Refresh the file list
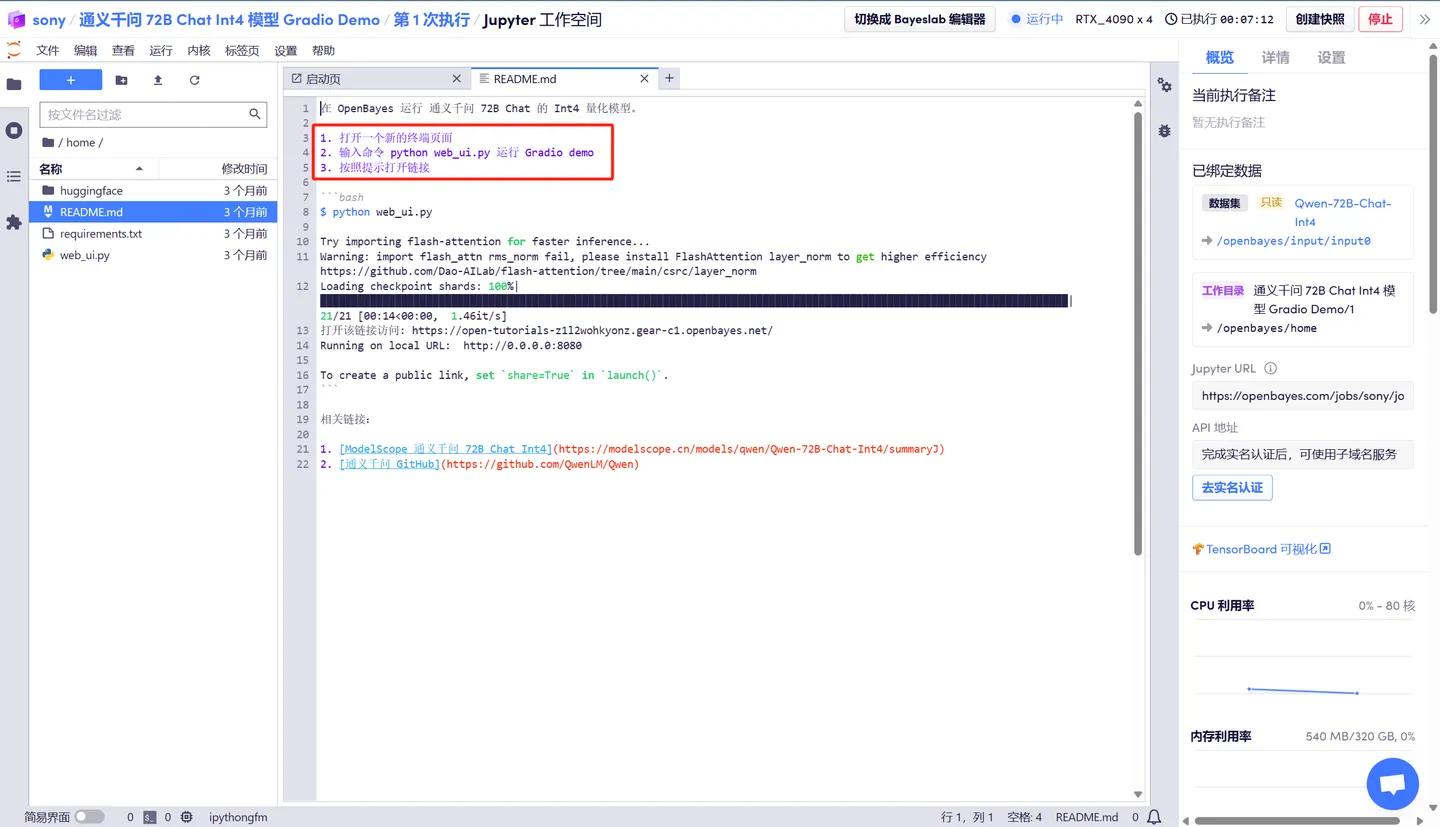The image size is (1440, 827). coord(194,80)
